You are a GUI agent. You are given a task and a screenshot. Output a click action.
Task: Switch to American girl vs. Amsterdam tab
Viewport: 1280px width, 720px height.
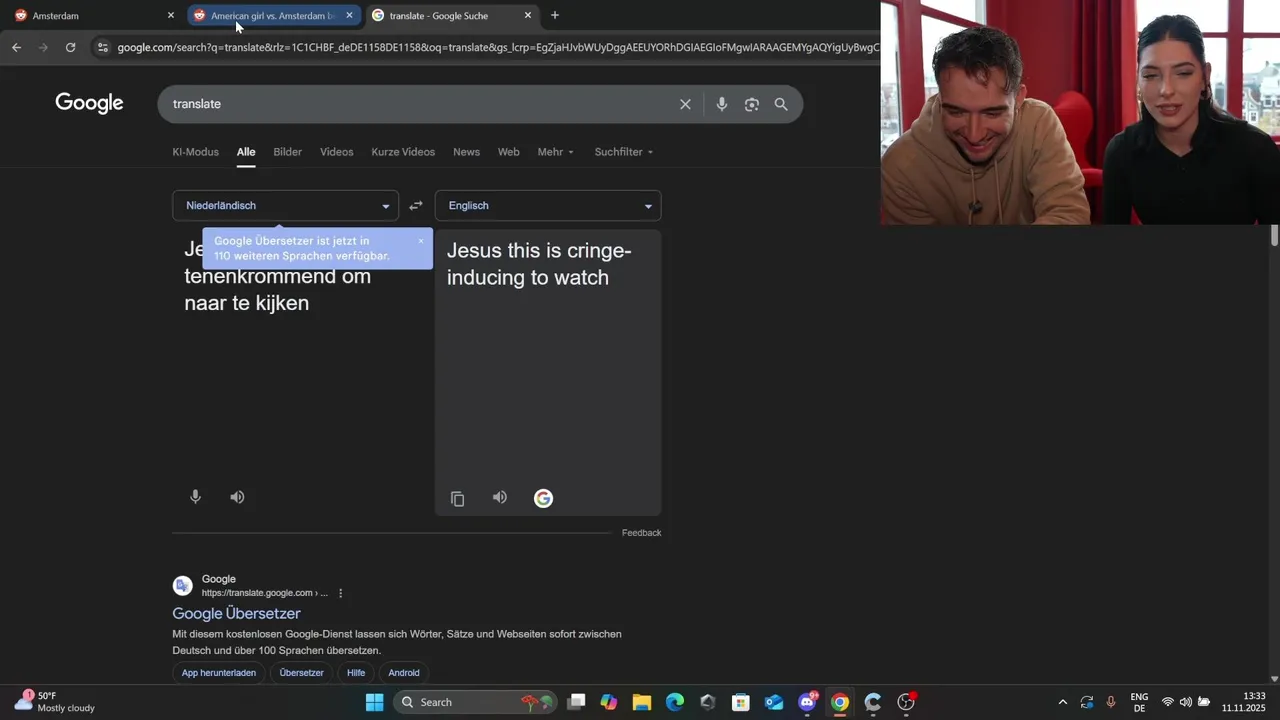click(273, 15)
